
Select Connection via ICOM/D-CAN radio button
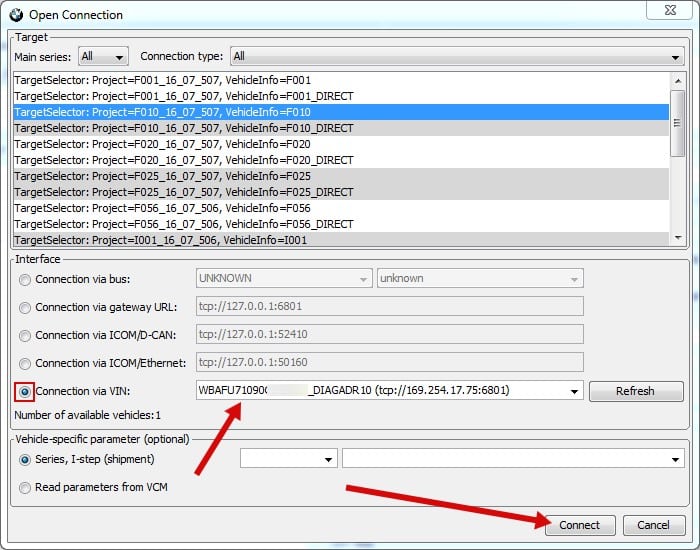click(x=25, y=336)
